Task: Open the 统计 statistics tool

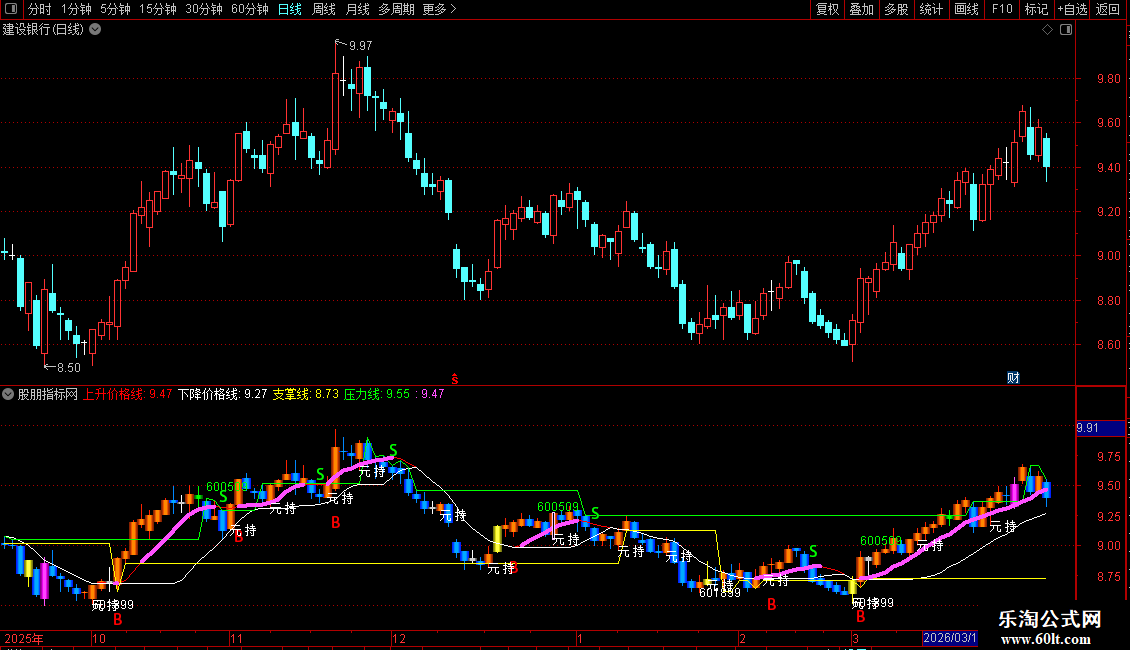Action: coord(931,9)
